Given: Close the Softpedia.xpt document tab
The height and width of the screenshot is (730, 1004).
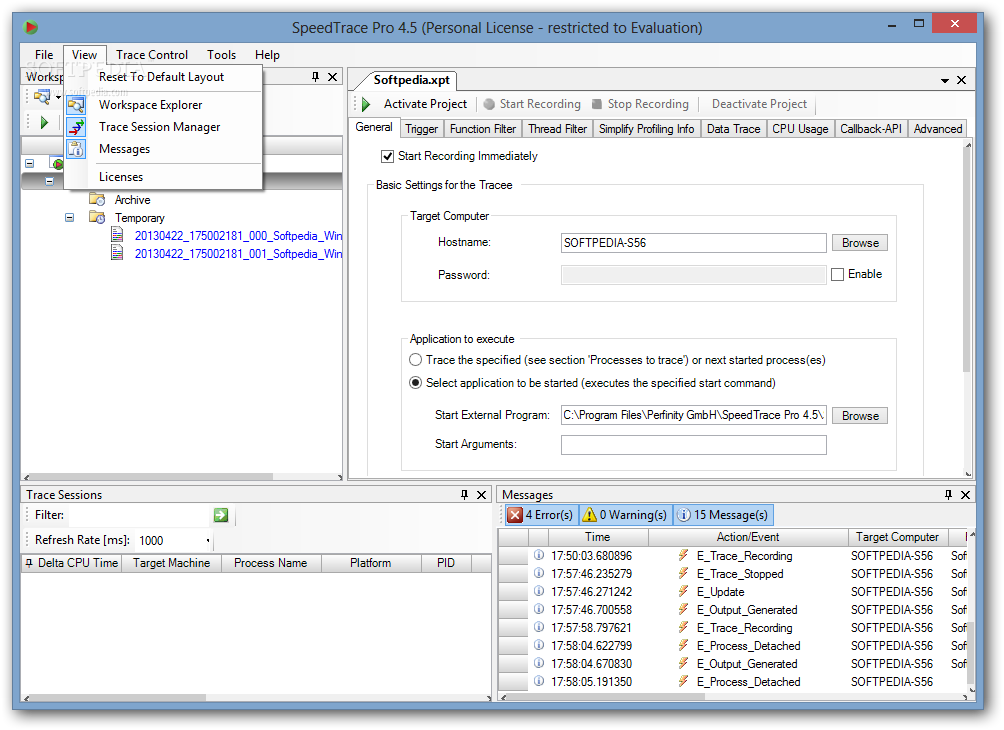Looking at the screenshot, I should tap(961, 80).
